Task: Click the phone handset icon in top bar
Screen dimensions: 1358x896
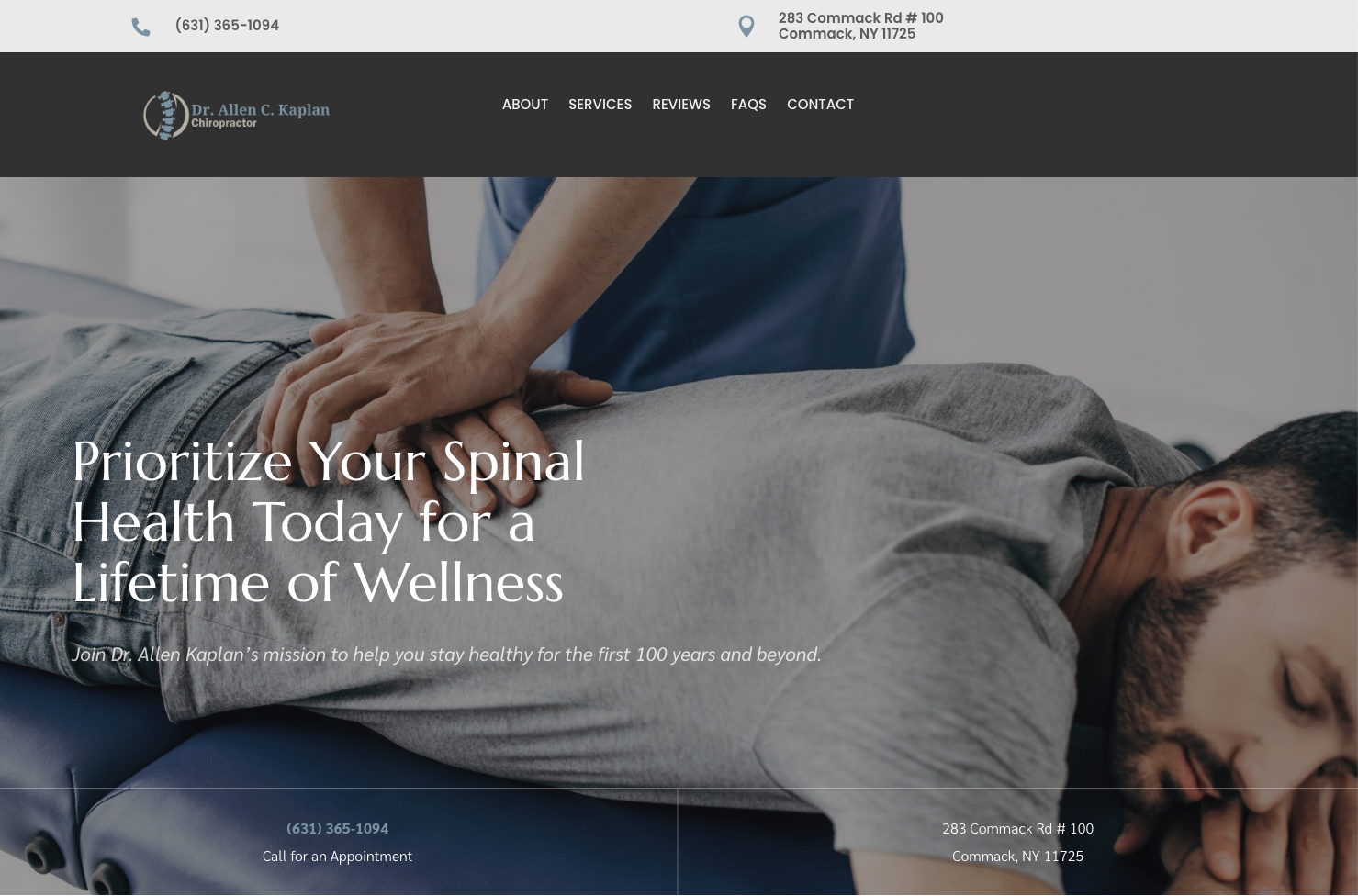Action: coord(140,28)
